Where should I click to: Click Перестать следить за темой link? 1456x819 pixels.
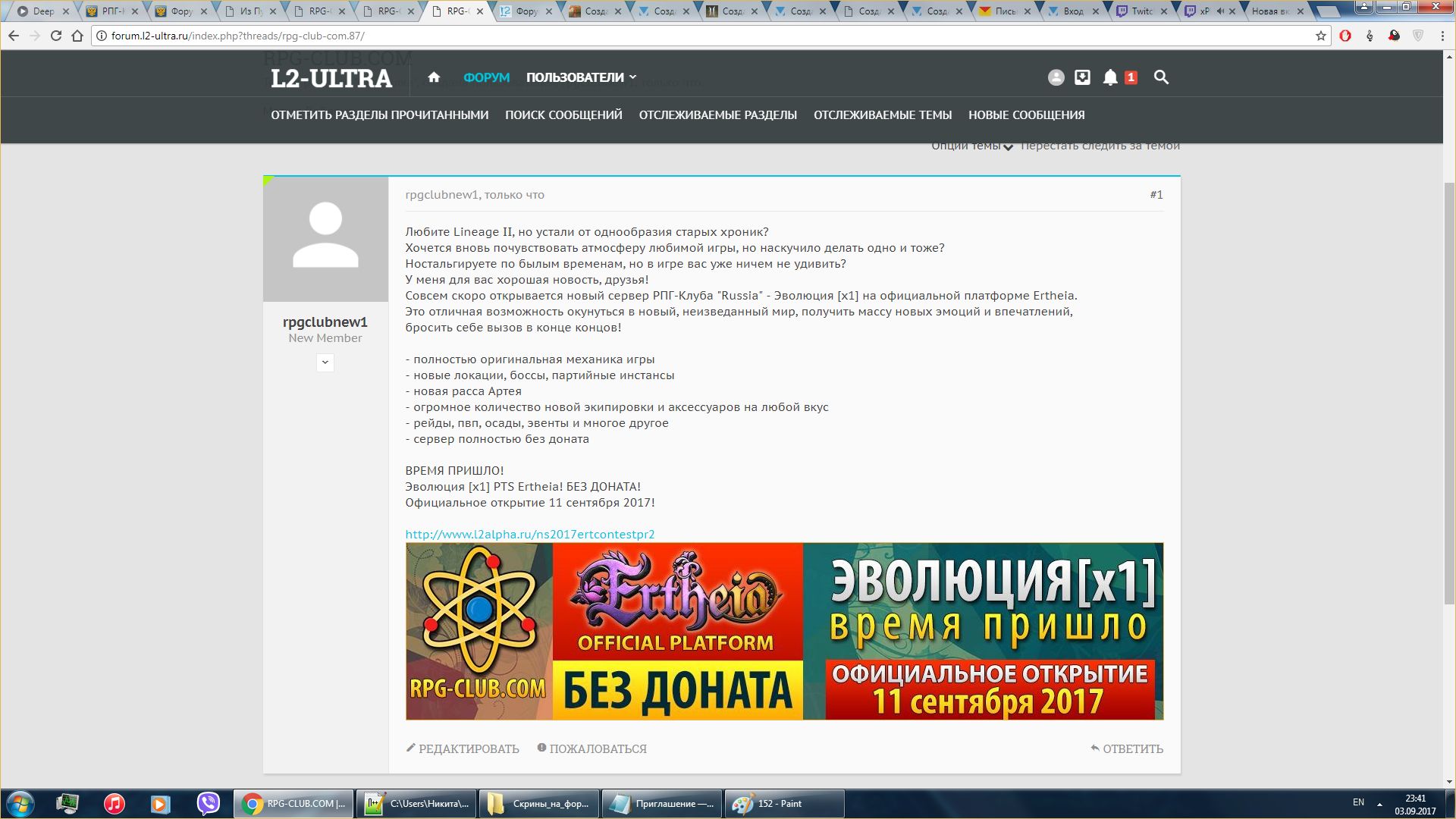[x=1100, y=146]
